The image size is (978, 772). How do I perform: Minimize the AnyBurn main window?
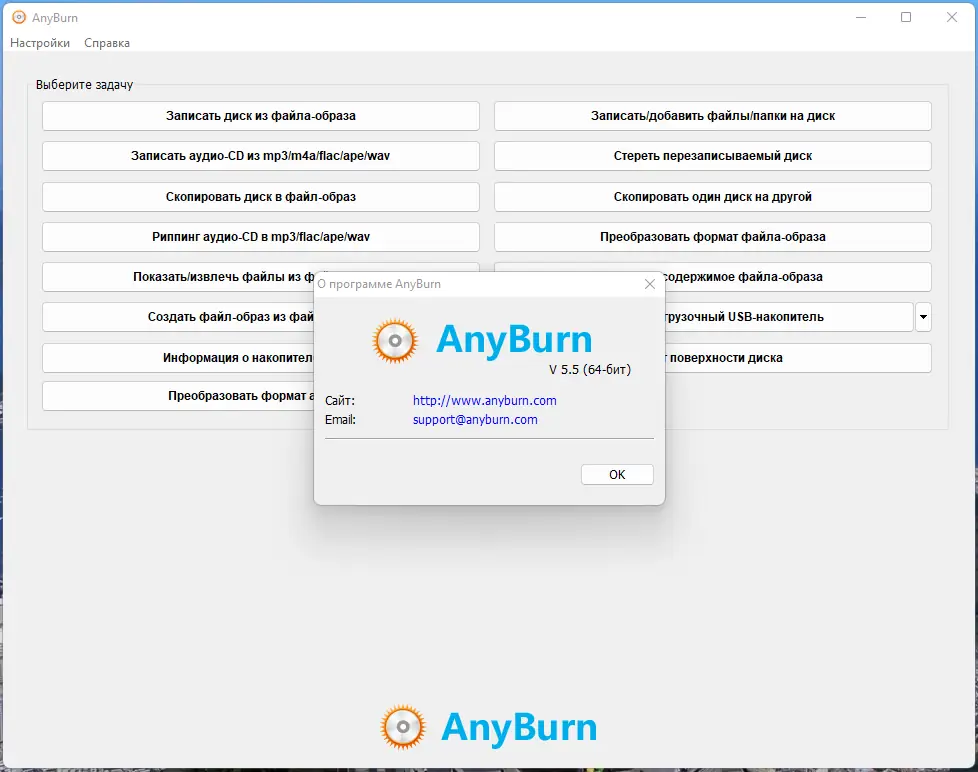pos(861,17)
